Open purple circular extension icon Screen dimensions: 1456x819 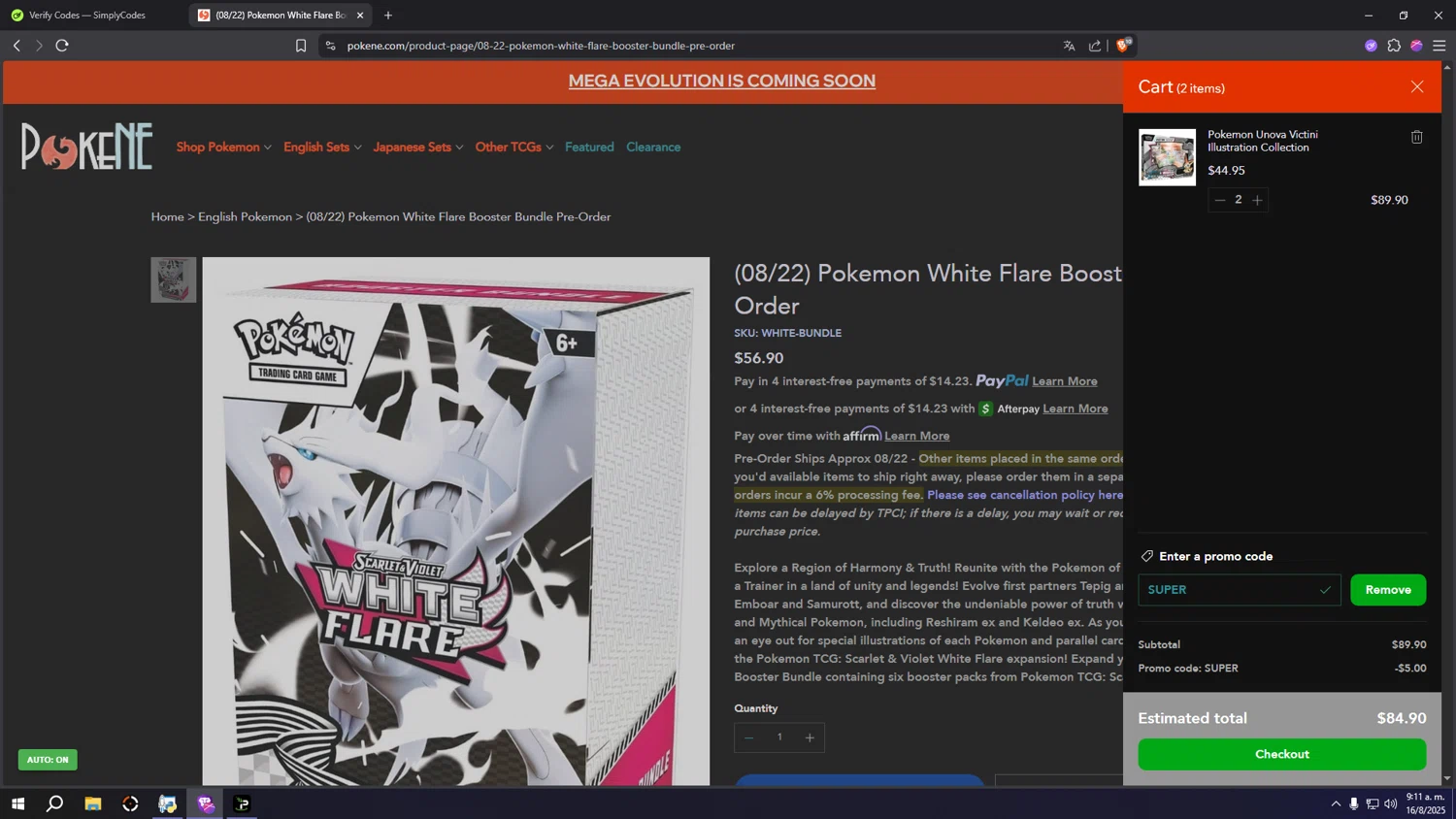(x=1371, y=46)
